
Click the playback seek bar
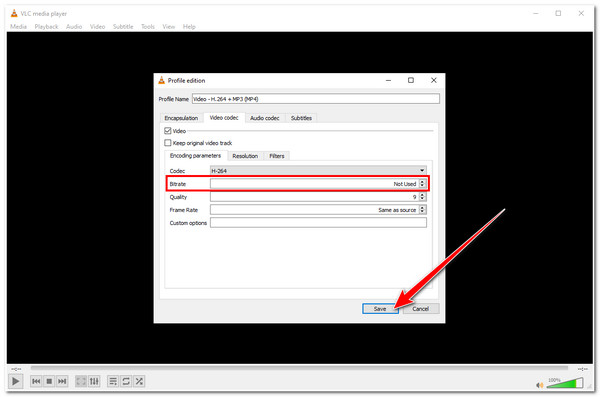point(299,368)
